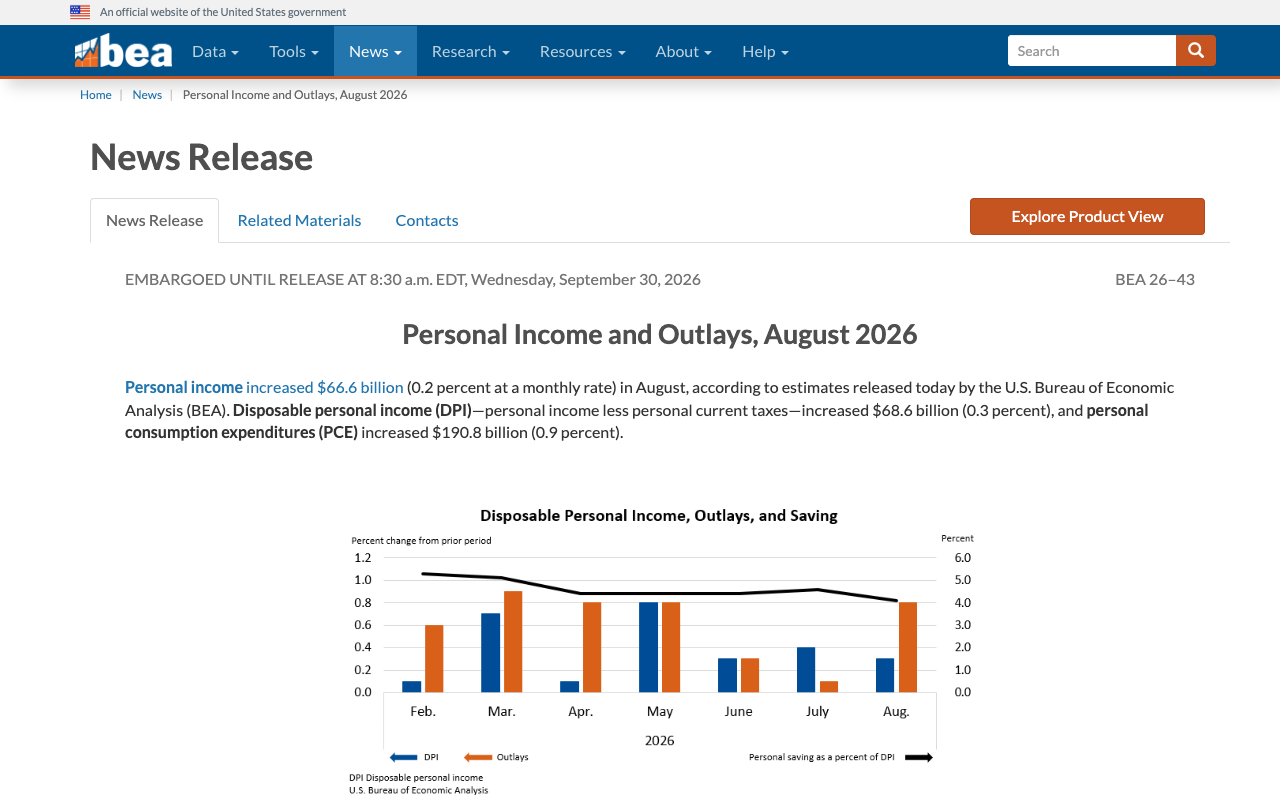Click the 'Feb.' axis label

coord(423,711)
